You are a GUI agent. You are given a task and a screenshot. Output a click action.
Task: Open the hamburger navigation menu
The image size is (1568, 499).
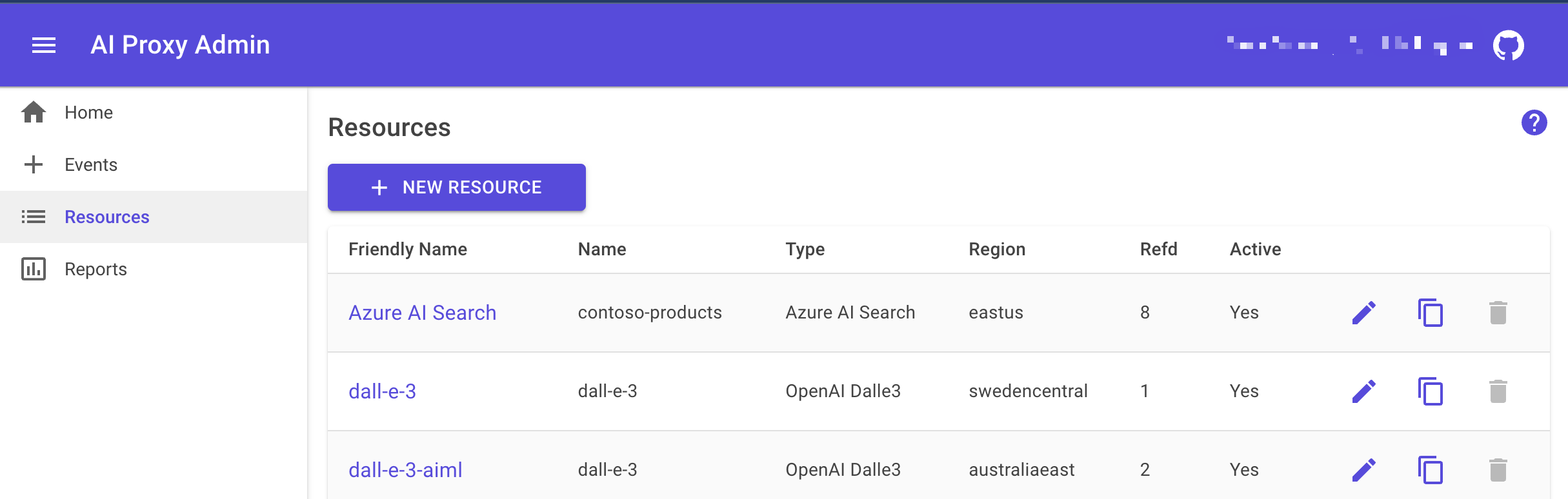click(x=44, y=45)
